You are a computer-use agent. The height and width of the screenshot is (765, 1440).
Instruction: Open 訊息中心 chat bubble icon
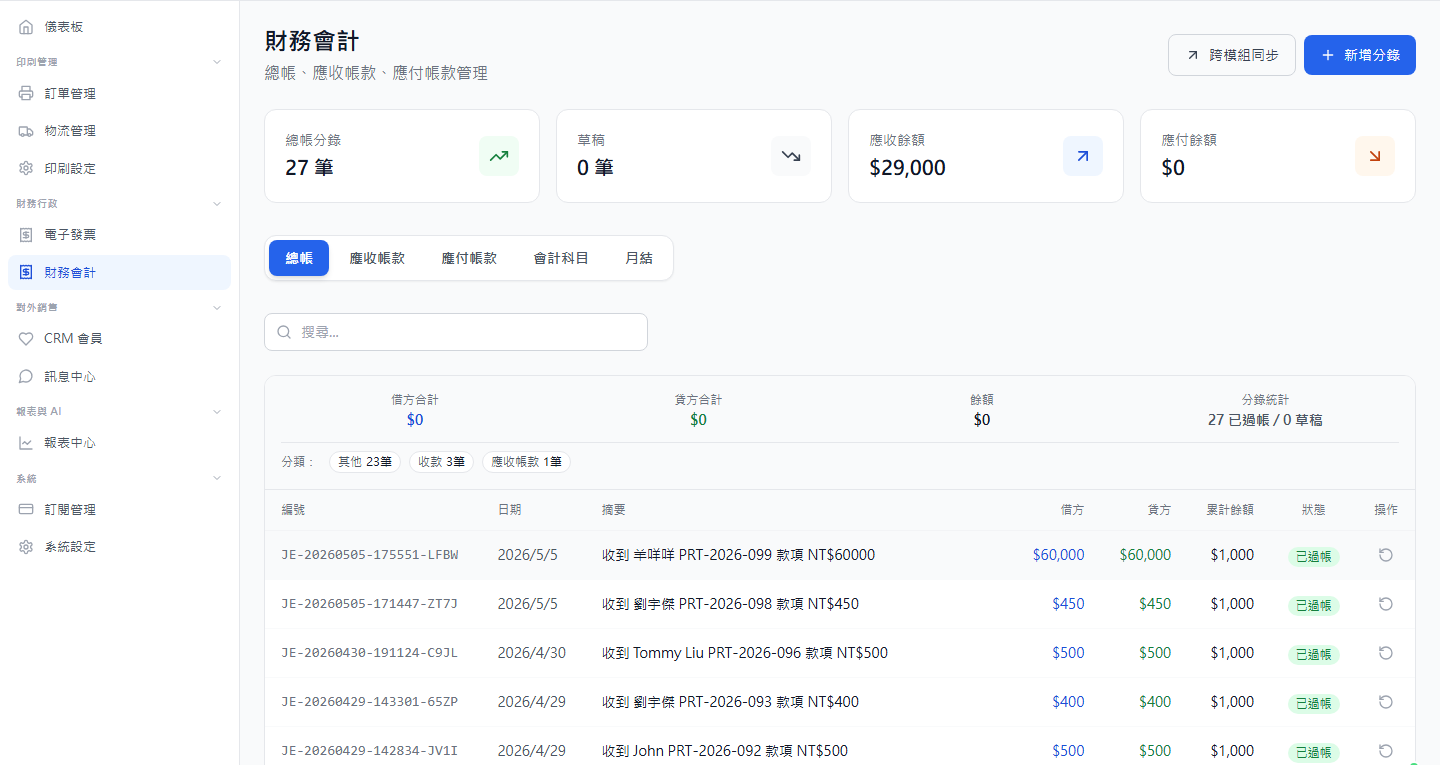pyautogui.click(x=26, y=377)
